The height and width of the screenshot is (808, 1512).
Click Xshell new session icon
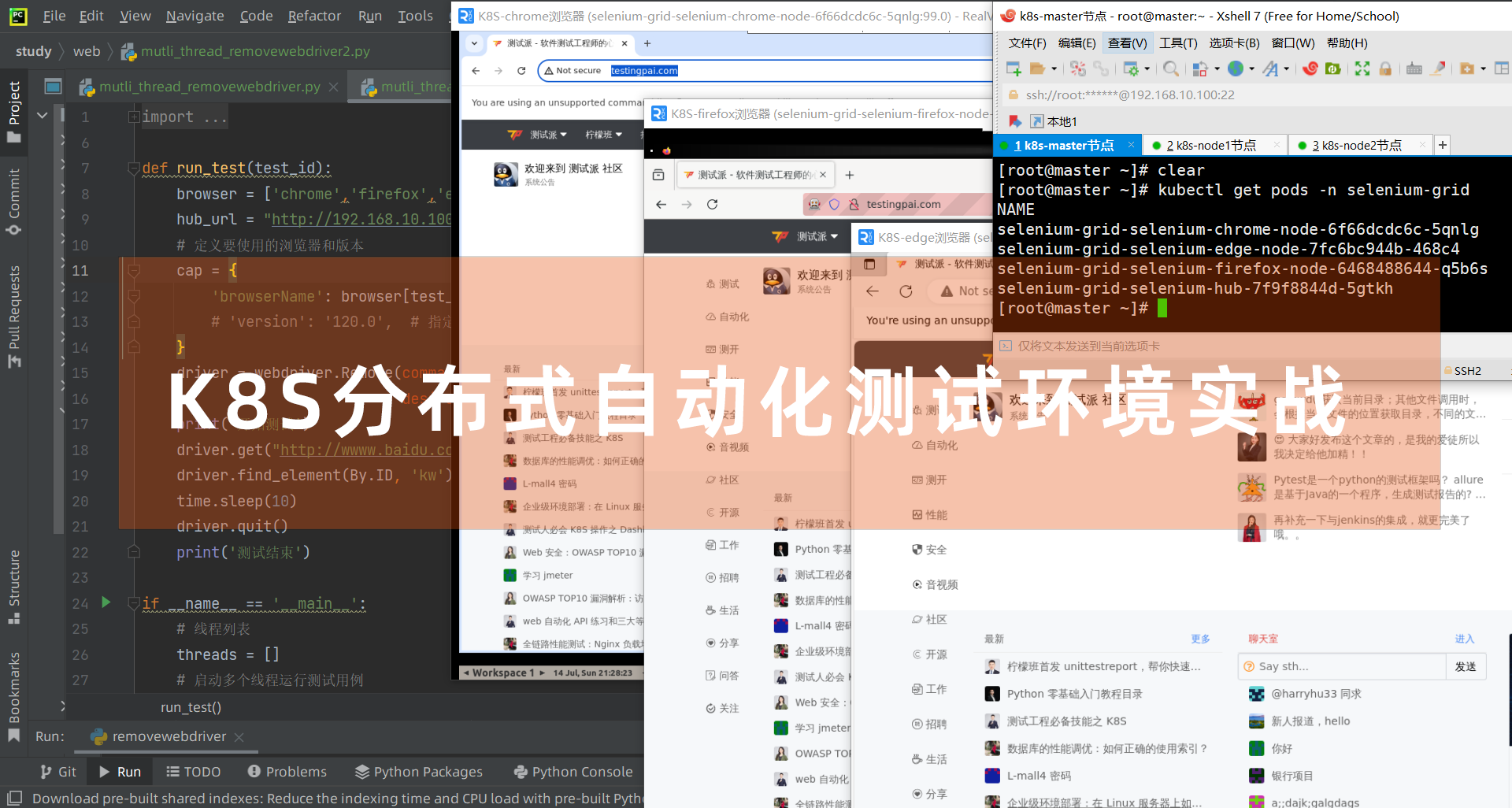point(1014,69)
